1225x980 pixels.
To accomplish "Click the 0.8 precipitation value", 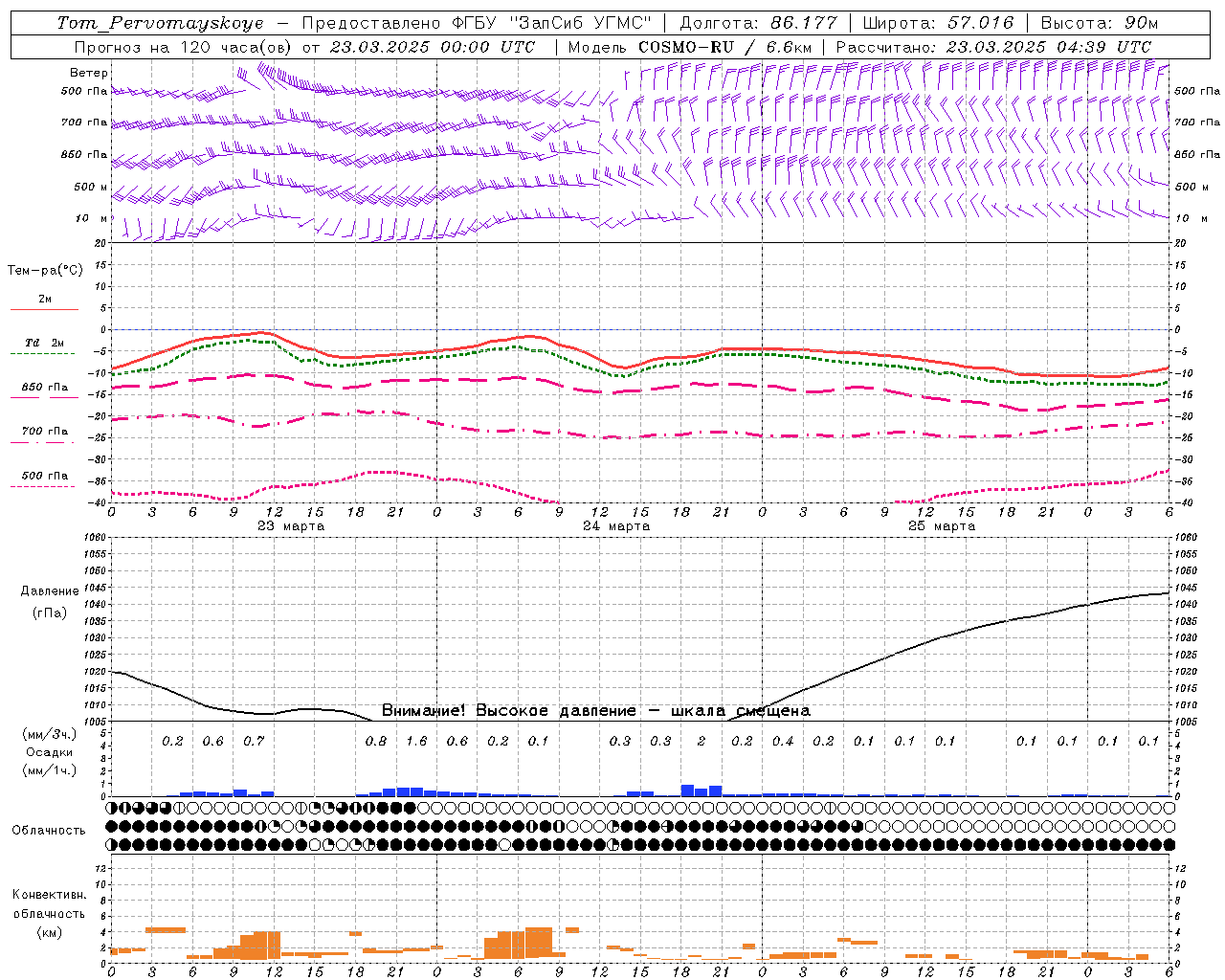I will tap(376, 741).
